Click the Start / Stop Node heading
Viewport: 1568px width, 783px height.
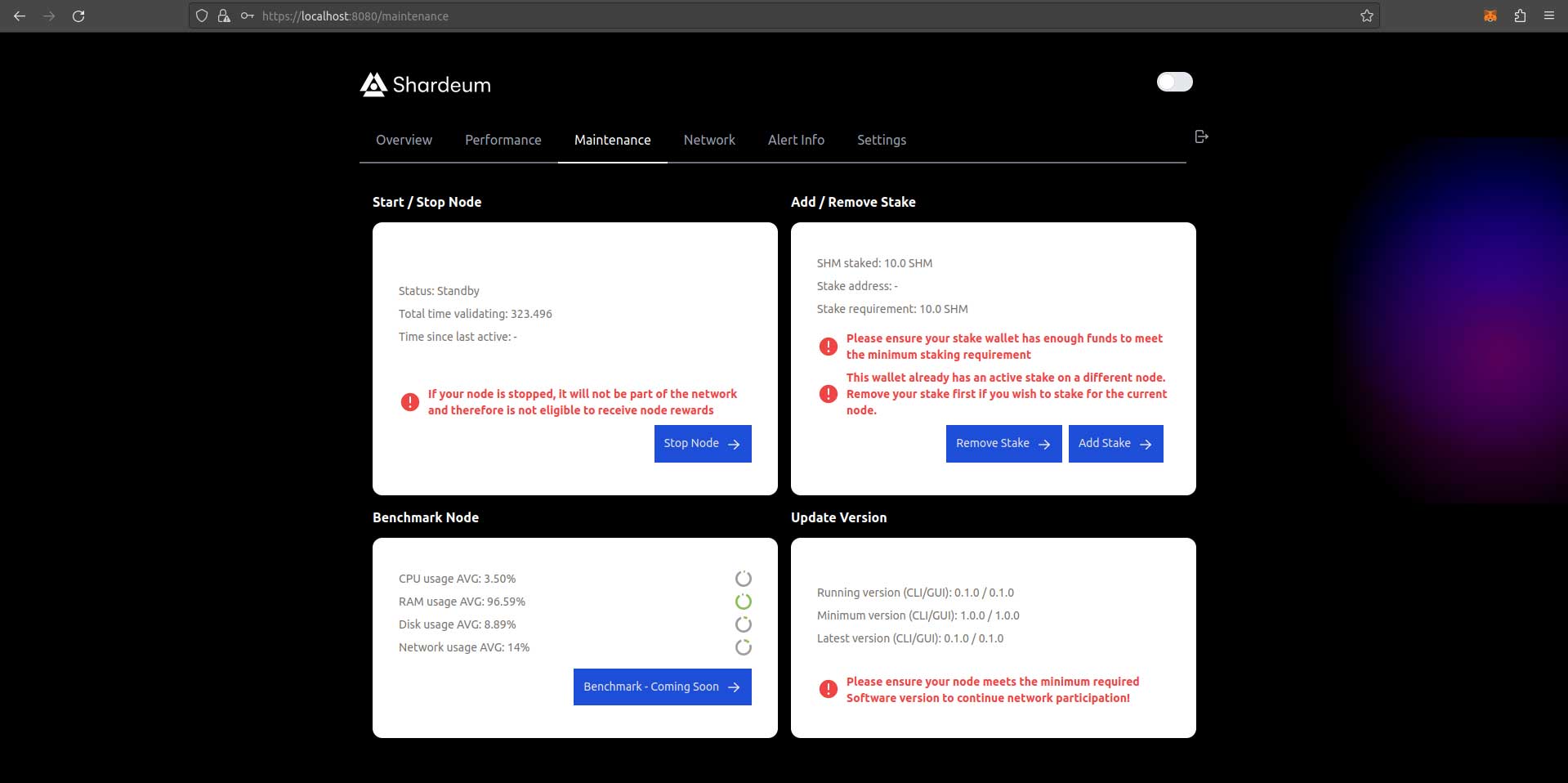[427, 202]
